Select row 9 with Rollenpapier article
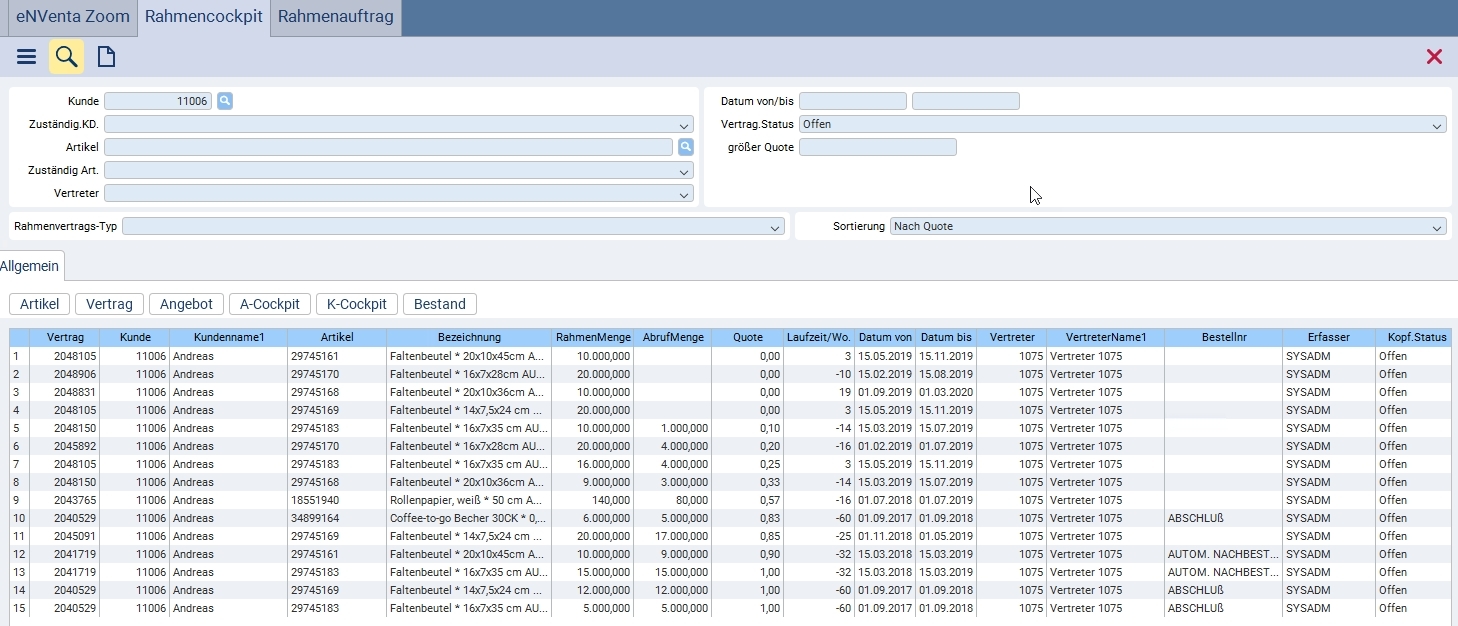The height and width of the screenshot is (626, 1458). [x=467, y=500]
